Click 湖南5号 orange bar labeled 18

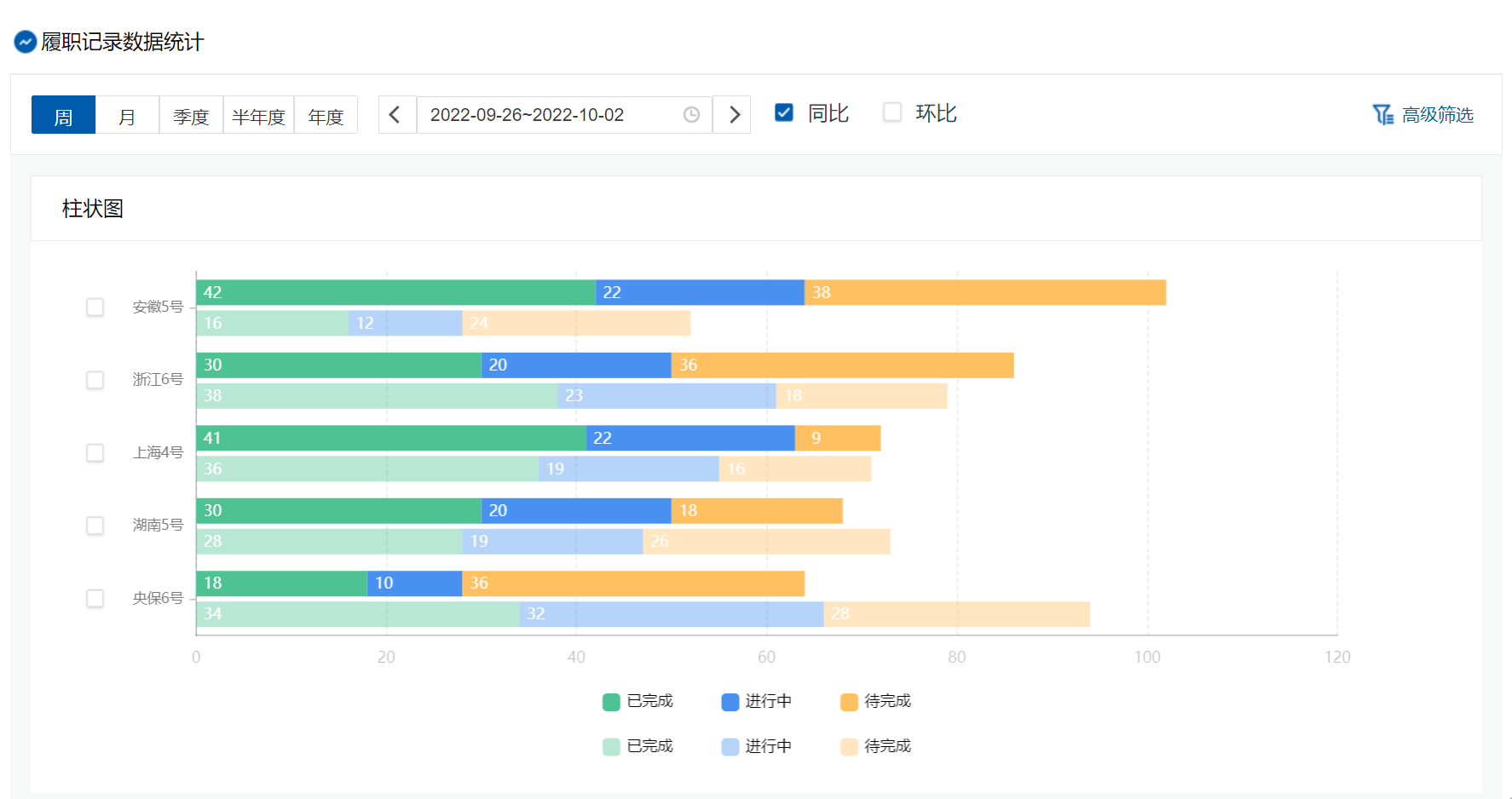coord(757,511)
